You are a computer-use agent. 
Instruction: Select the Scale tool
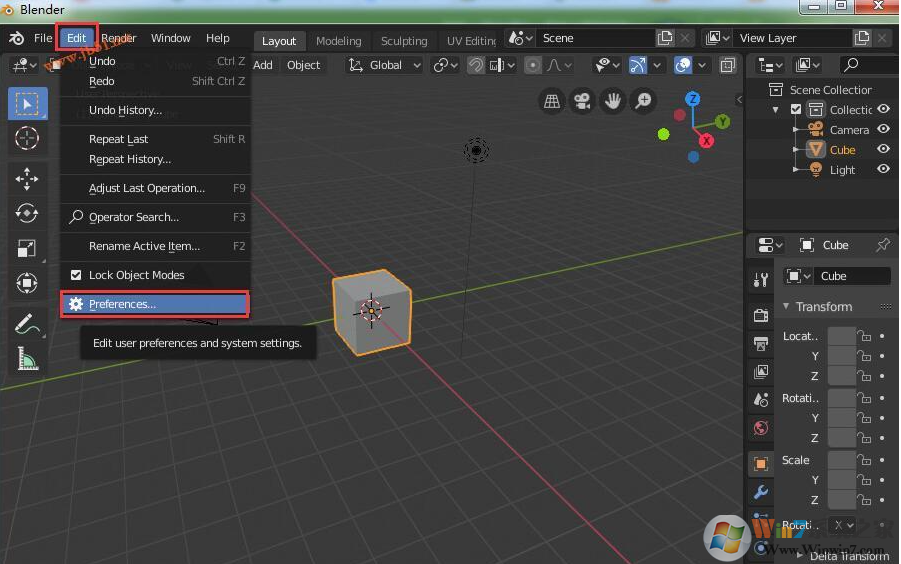(x=27, y=248)
